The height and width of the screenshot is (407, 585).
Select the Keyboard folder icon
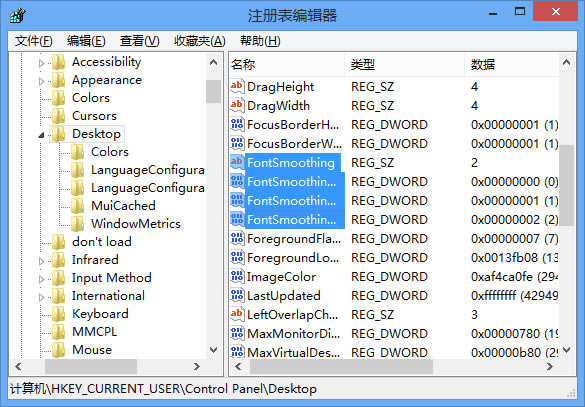(58, 314)
